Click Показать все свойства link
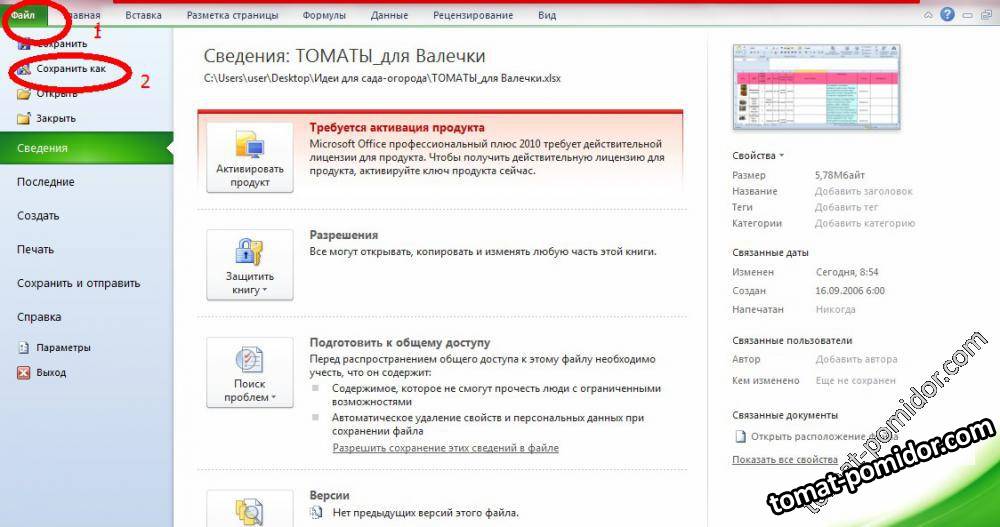 pyautogui.click(x=784, y=459)
